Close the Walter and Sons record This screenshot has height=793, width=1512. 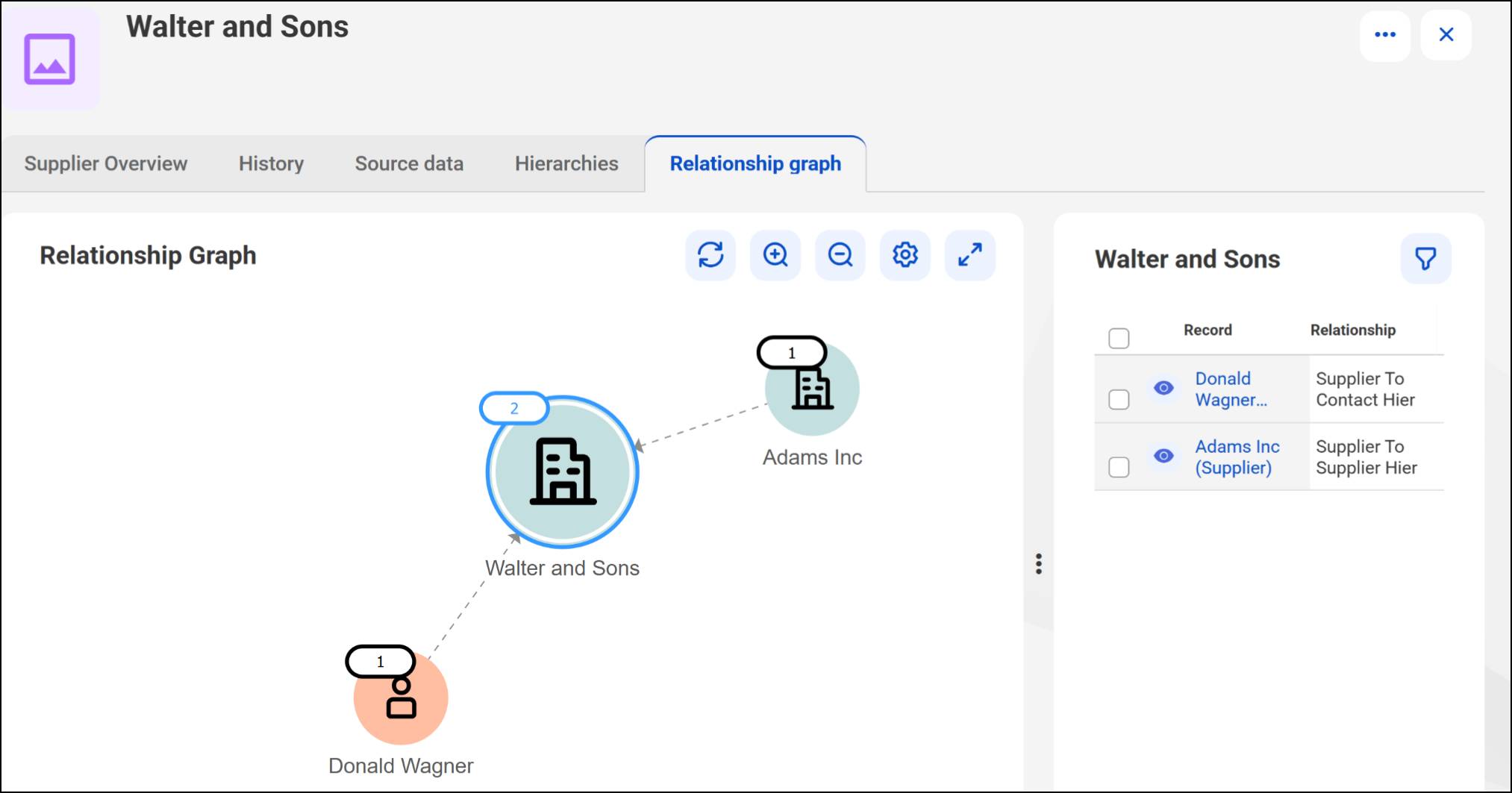pyautogui.click(x=1446, y=35)
